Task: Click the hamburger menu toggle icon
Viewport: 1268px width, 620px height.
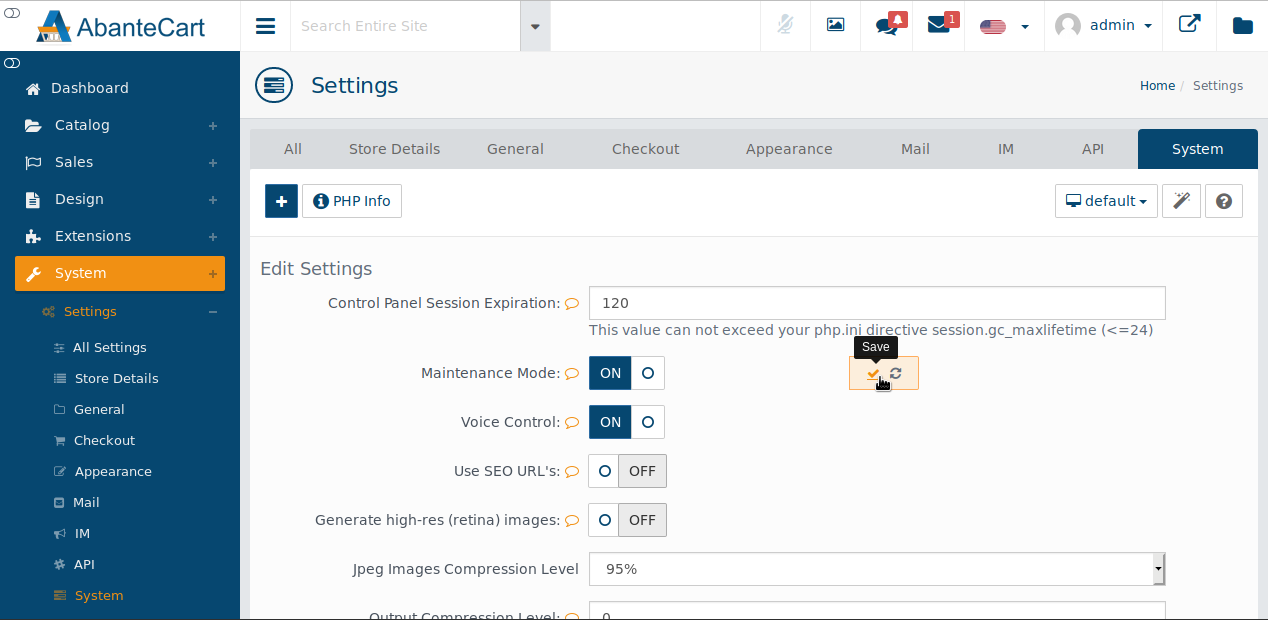Action: pos(265,26)
